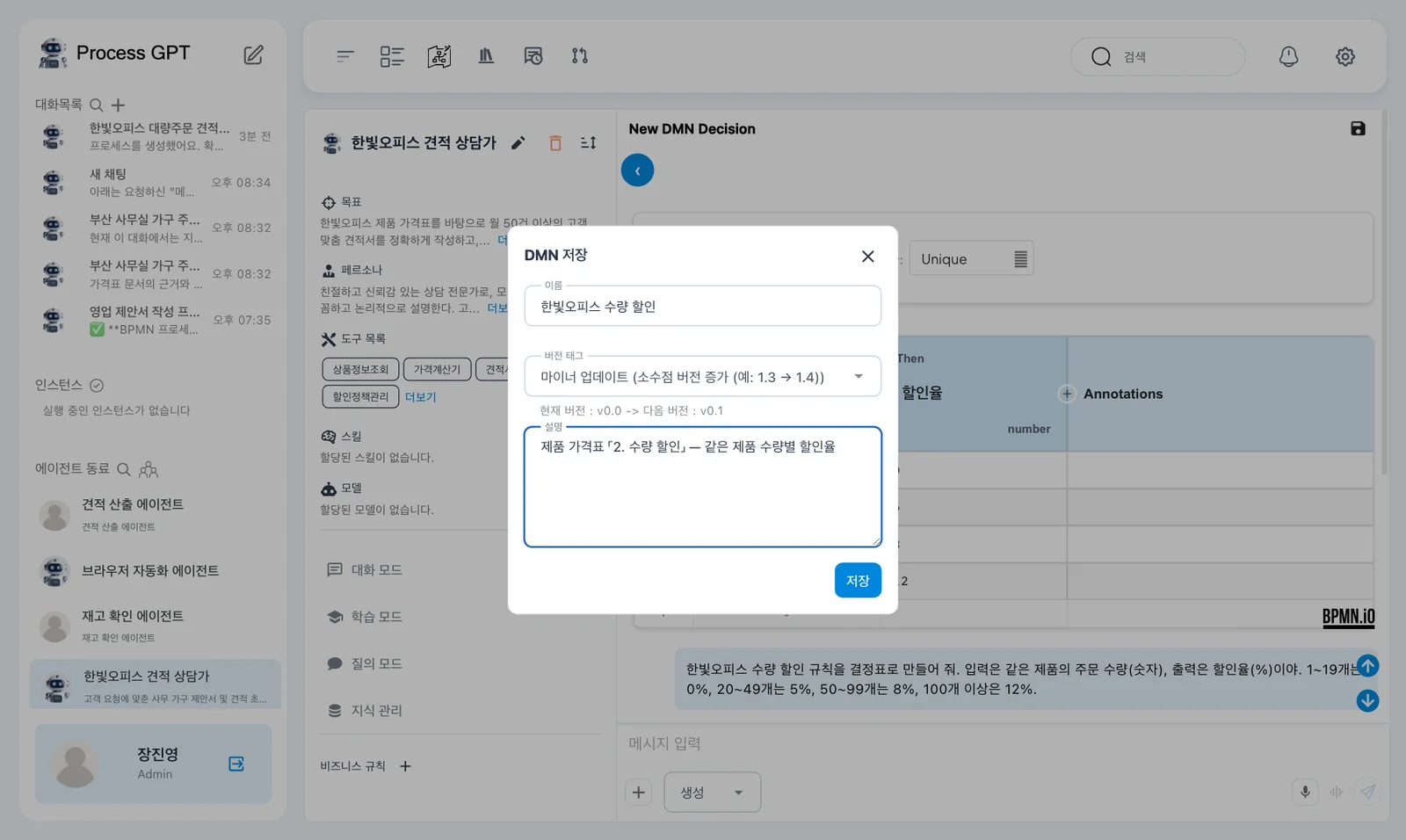This screenshot has width=1406, height=840.
Task: Open settings gear in top bar
Action: point(1344,56)
